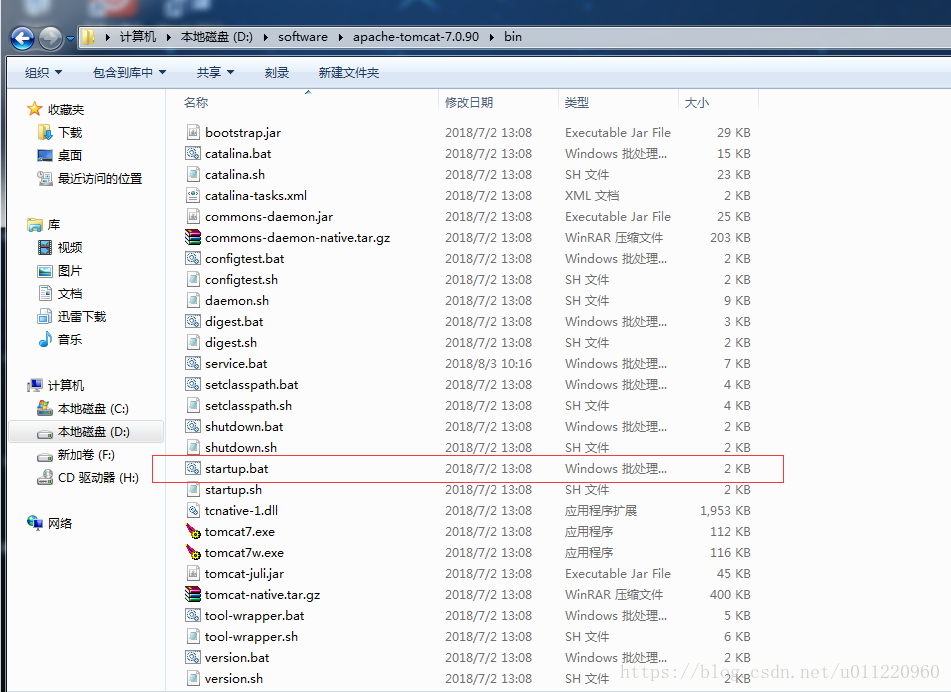951x692 pixels.
Task: Select the version.sh file
Action: 234,679
